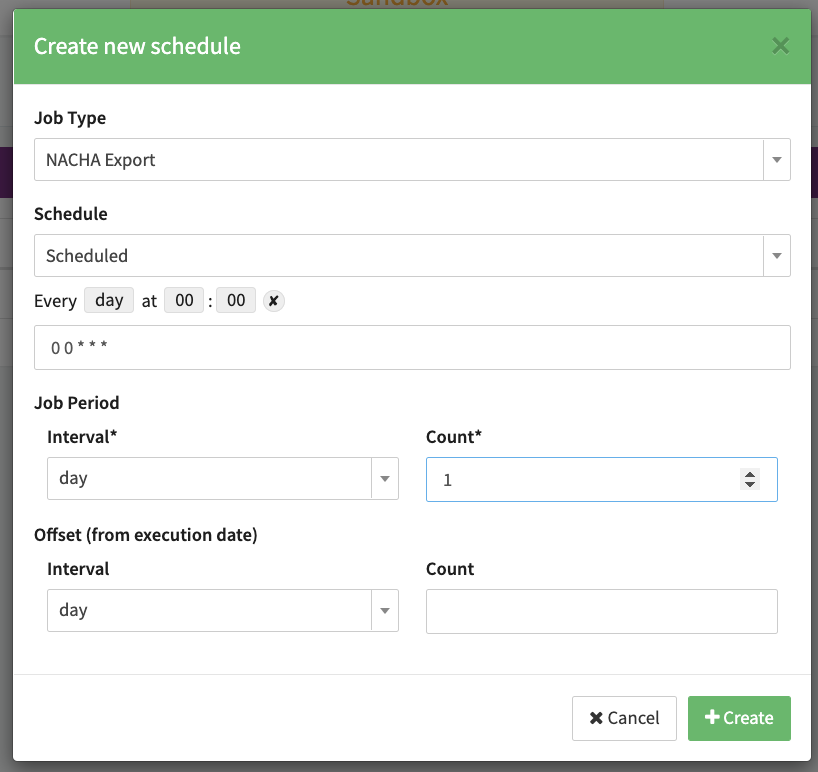
Task: Select the hour '00' chip before the colon
Action: pos(183,301)
